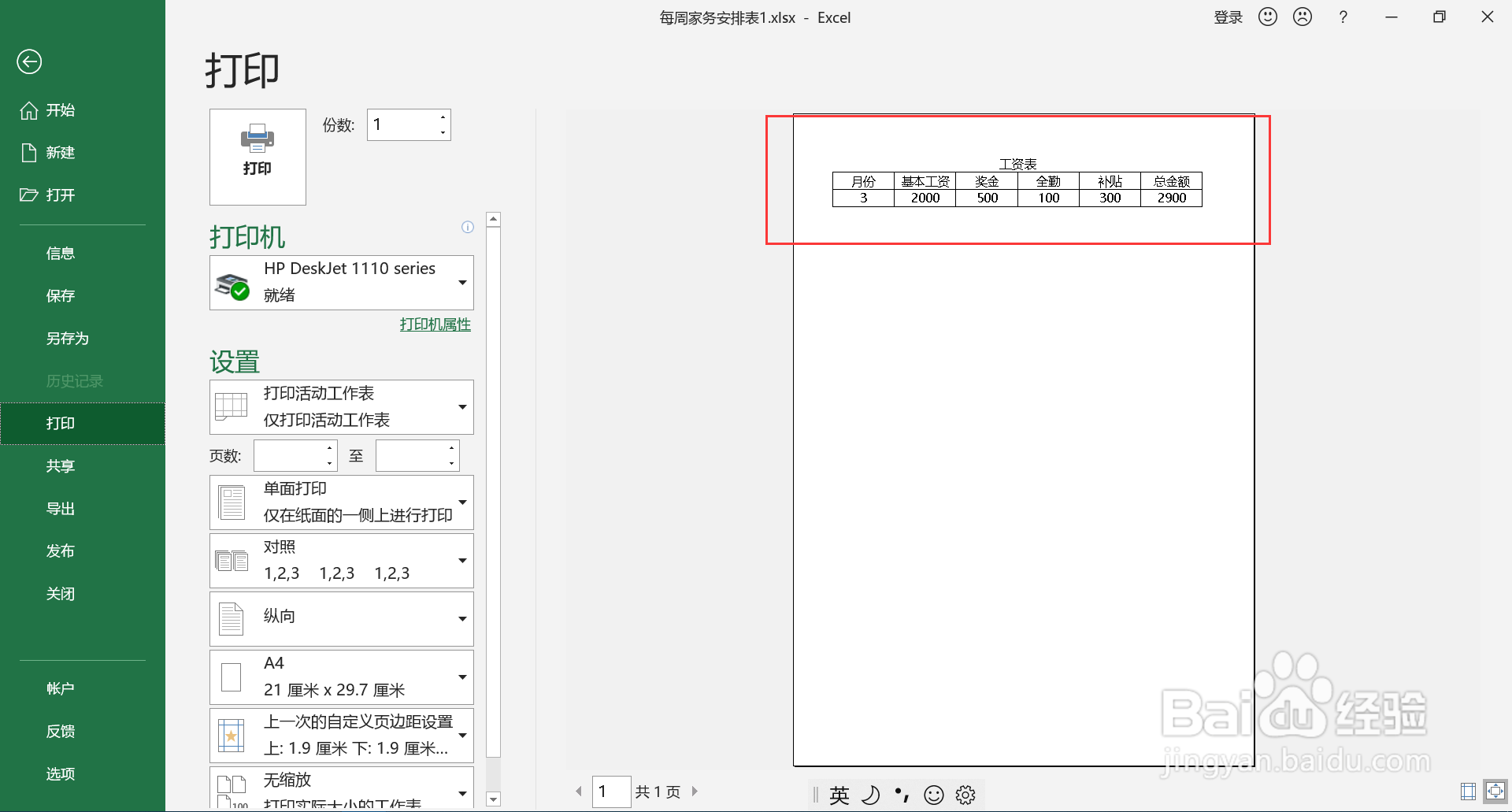Expand the 纵向 orientation dropdown
This screenshot has height=812, width=1512.
[x=342, y=619]
